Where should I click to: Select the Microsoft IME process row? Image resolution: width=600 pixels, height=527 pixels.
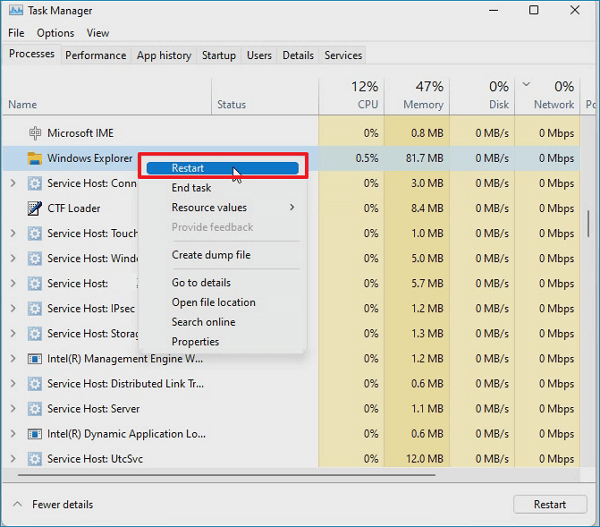(291, 133)
